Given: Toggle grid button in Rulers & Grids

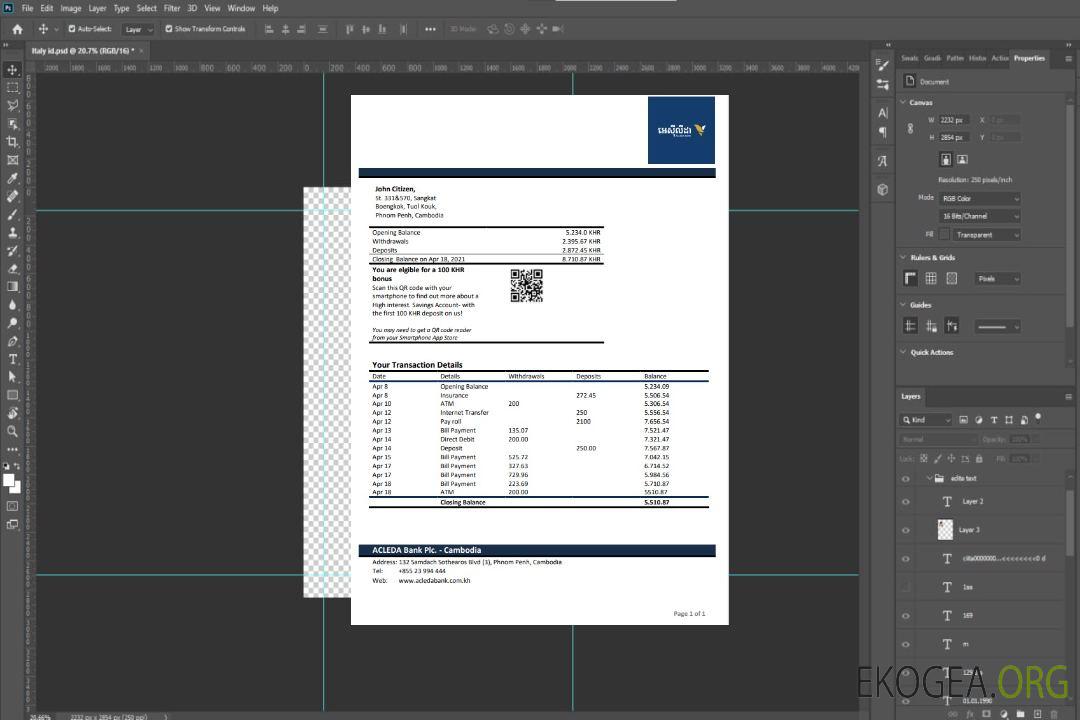Looking at the screenshot, I should tap(931, 278).
